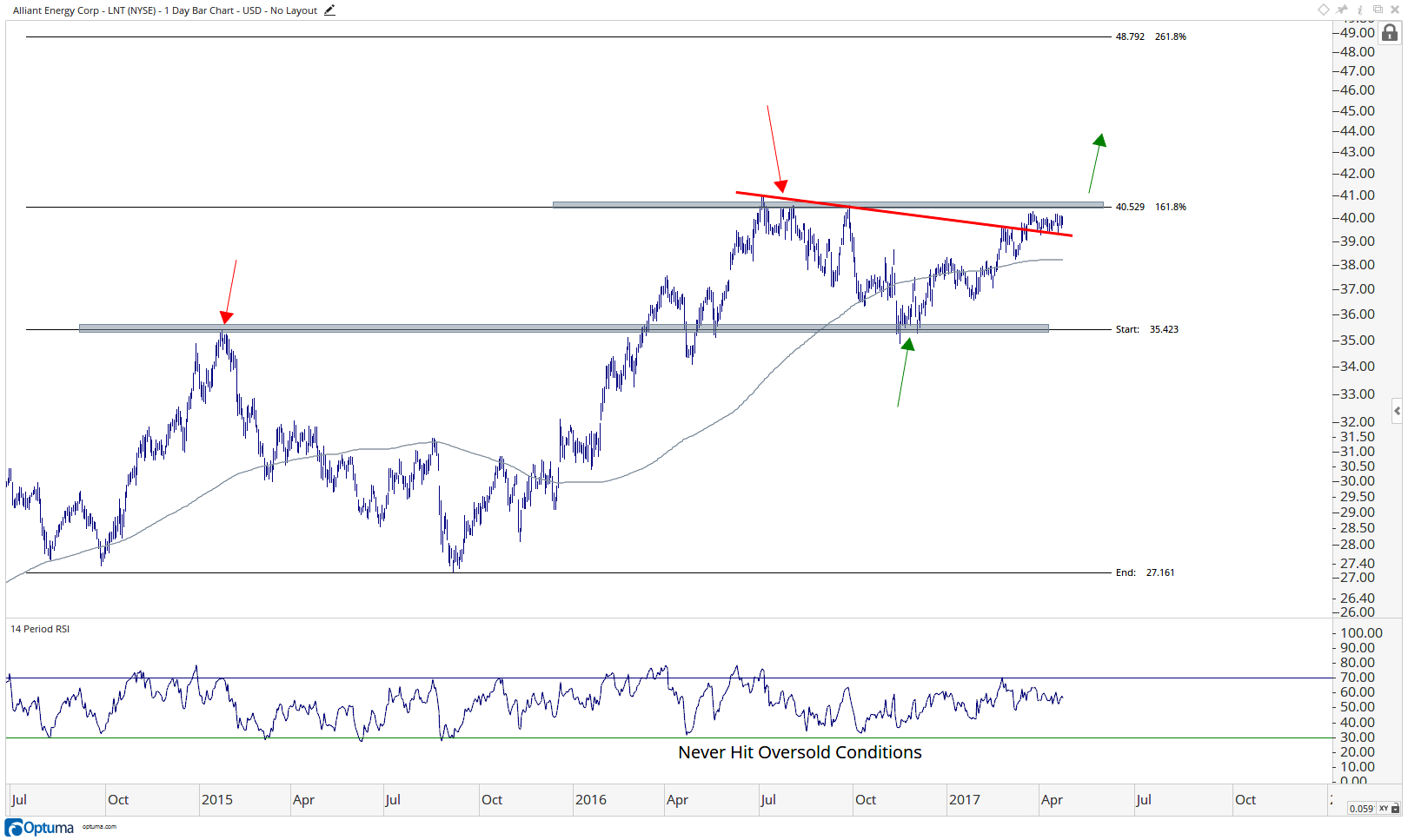Select the Start: 35.423 level label
Viewport: 1408px width, 840px height.
tap(1147, 329)
